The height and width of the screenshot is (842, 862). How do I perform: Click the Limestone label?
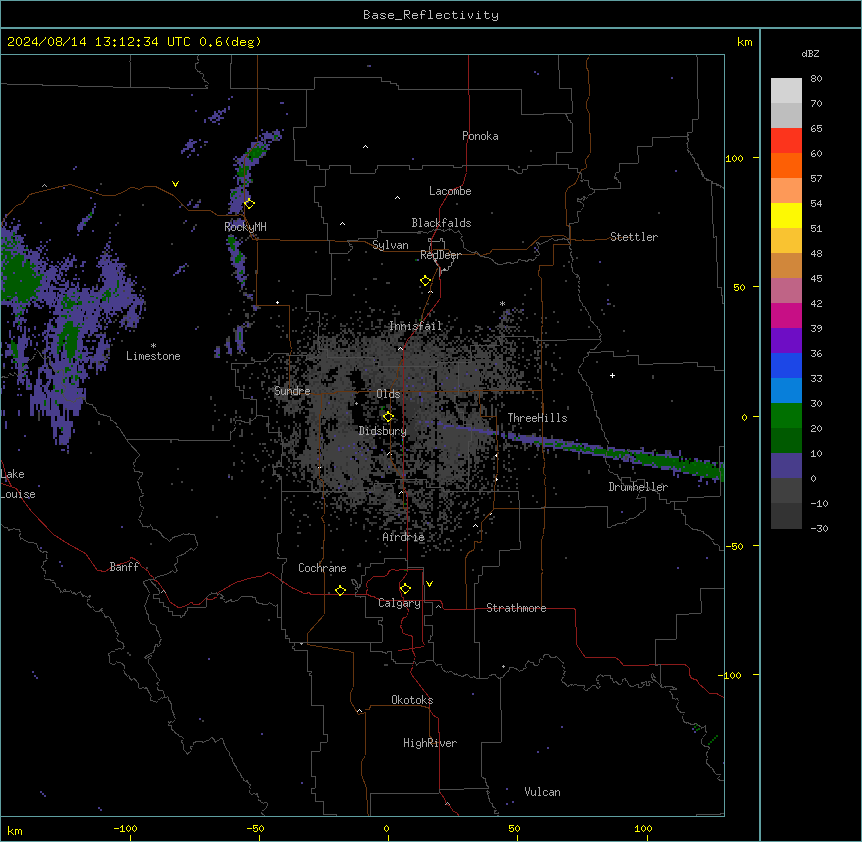(153, 356)
